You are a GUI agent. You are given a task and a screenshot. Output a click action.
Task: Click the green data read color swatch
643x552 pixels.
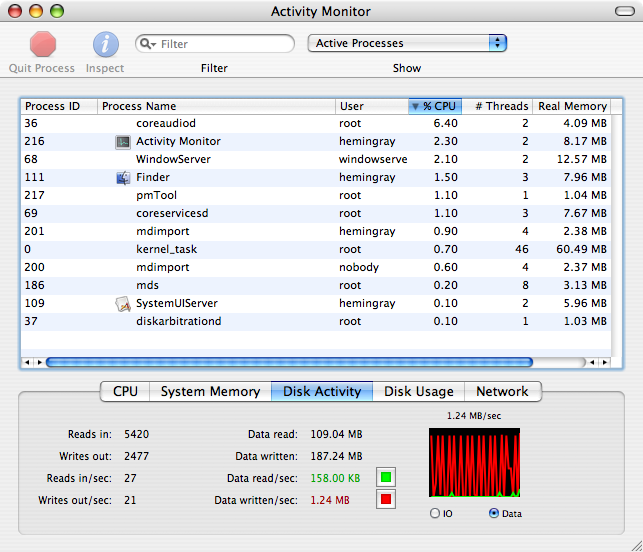point(386,477)
